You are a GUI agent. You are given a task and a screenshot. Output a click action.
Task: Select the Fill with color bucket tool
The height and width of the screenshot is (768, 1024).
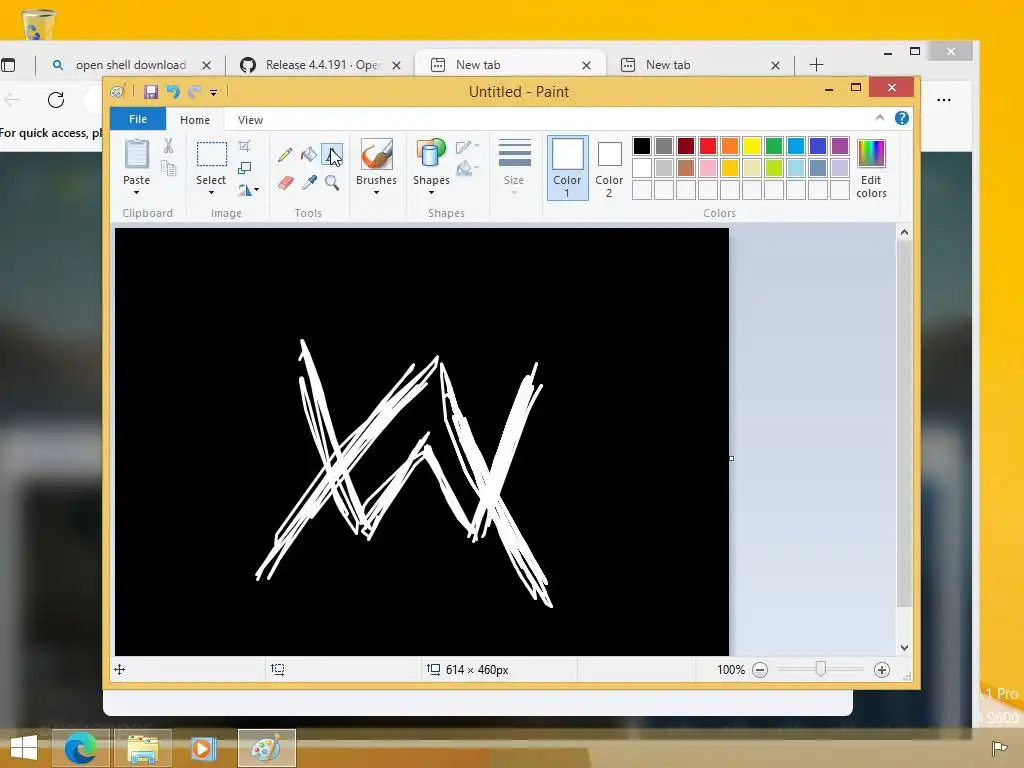(x=308, y=155)
